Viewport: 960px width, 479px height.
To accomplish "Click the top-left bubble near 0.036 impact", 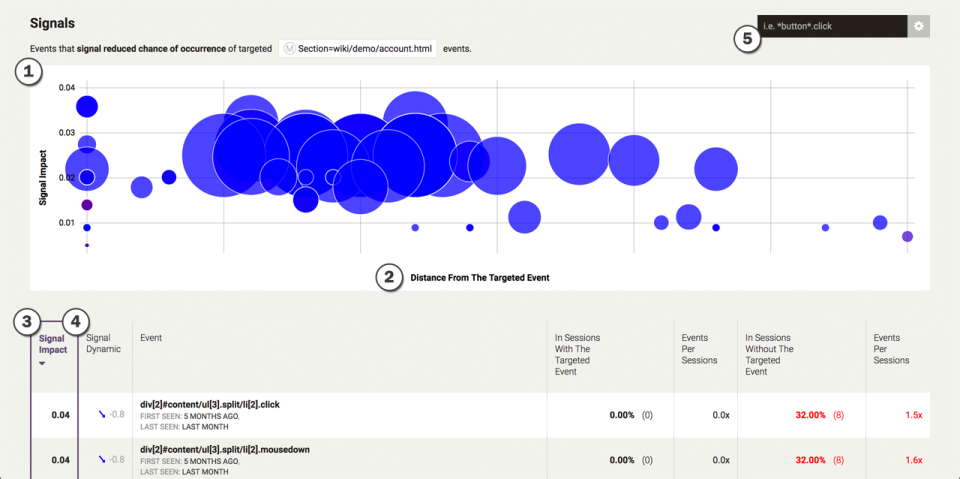I will [x=87, y=107].
